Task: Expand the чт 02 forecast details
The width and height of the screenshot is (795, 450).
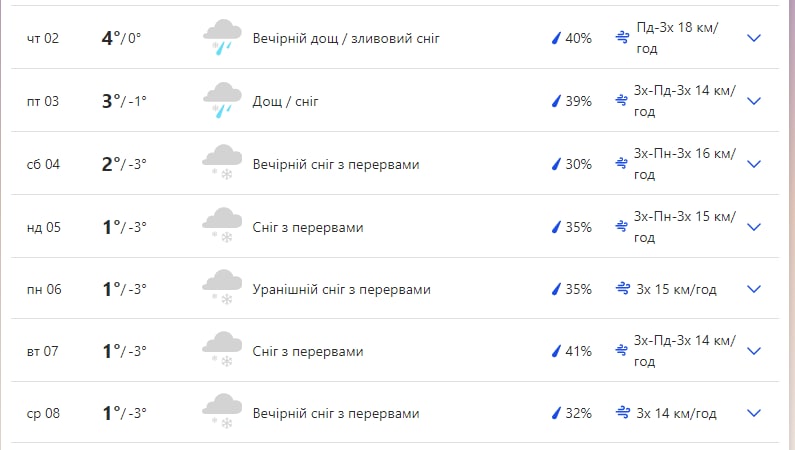Action: pos(754,38)
